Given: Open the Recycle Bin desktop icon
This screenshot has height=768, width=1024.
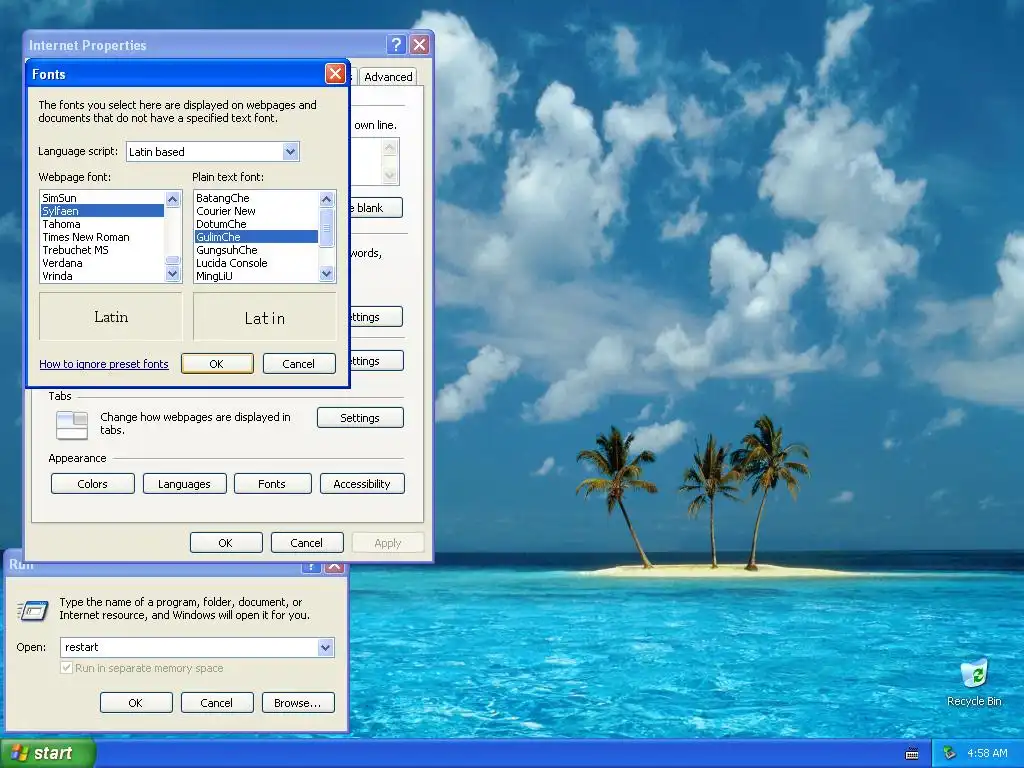Looking at the screenshot, I should click(x=974, y=682).
